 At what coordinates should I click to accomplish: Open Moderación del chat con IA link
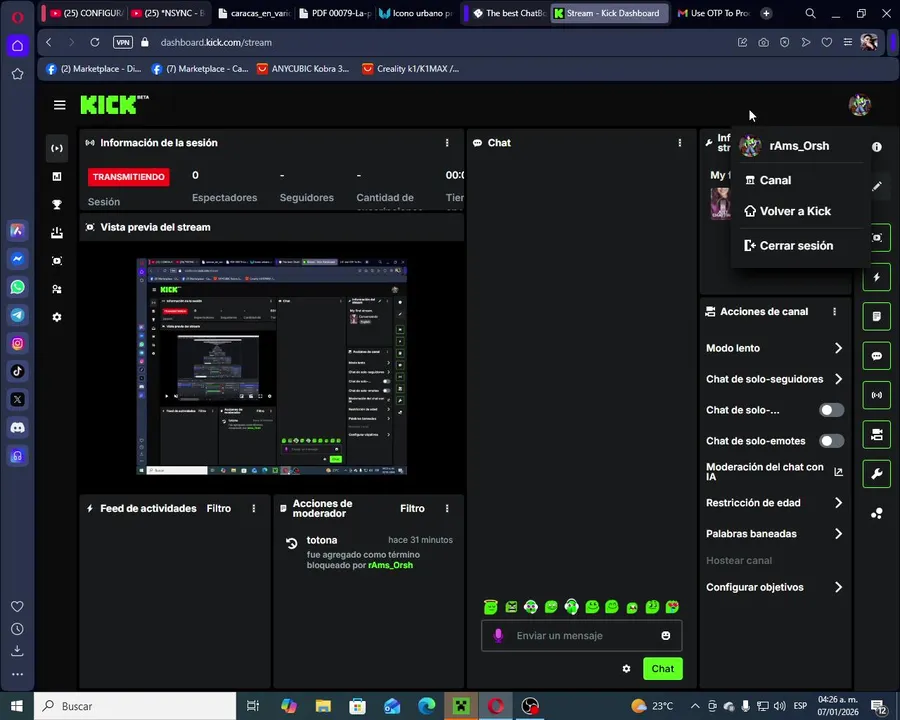tap(774, 472)
